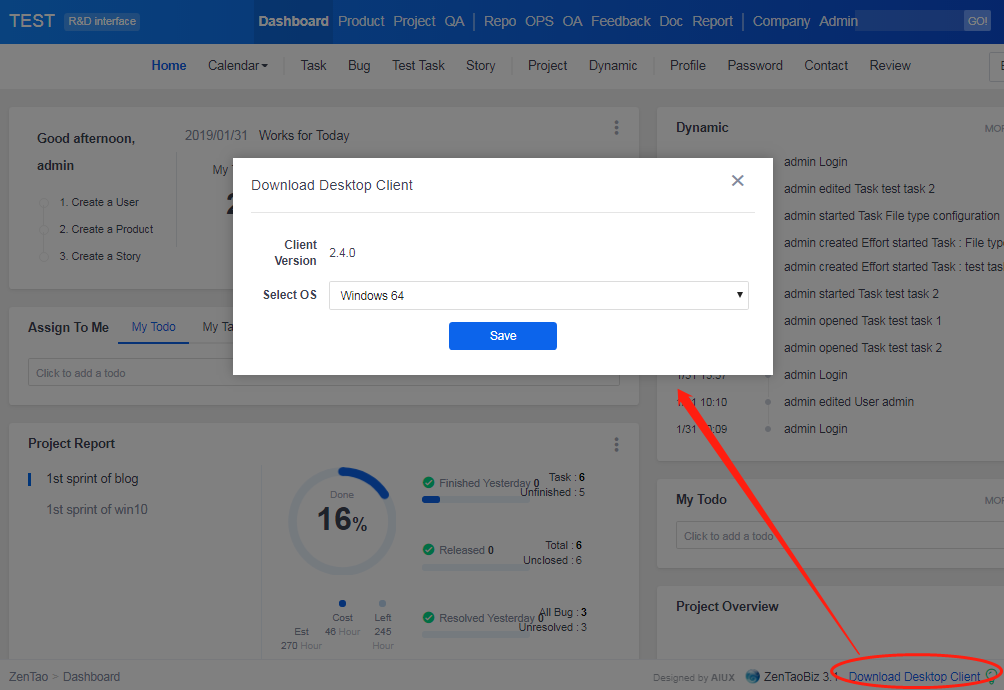Click the lightbulb icon in footer
Screen dimensions: 1004x690
(x=991, y=677)
